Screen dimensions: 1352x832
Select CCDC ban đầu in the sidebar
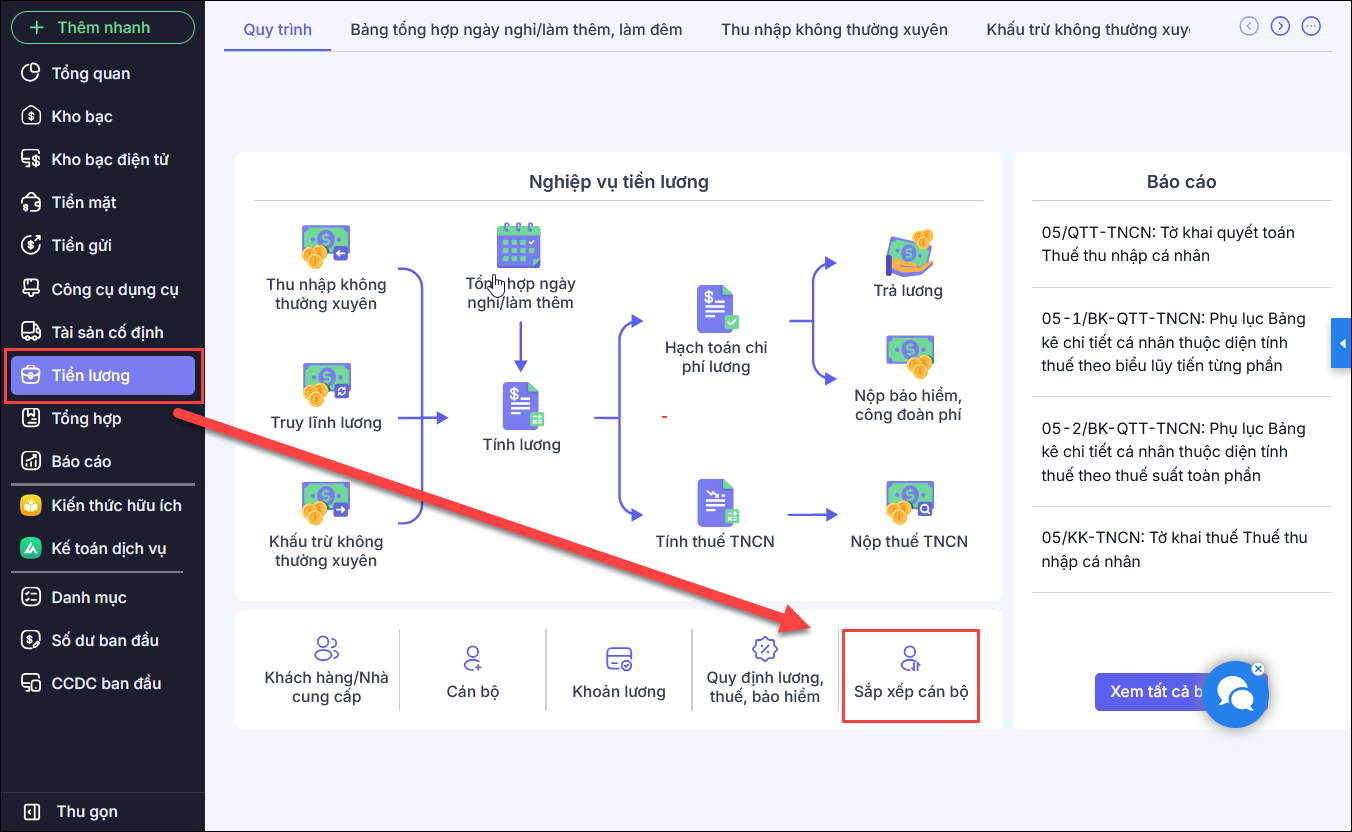pyautogui.click(x=103, y=683)
